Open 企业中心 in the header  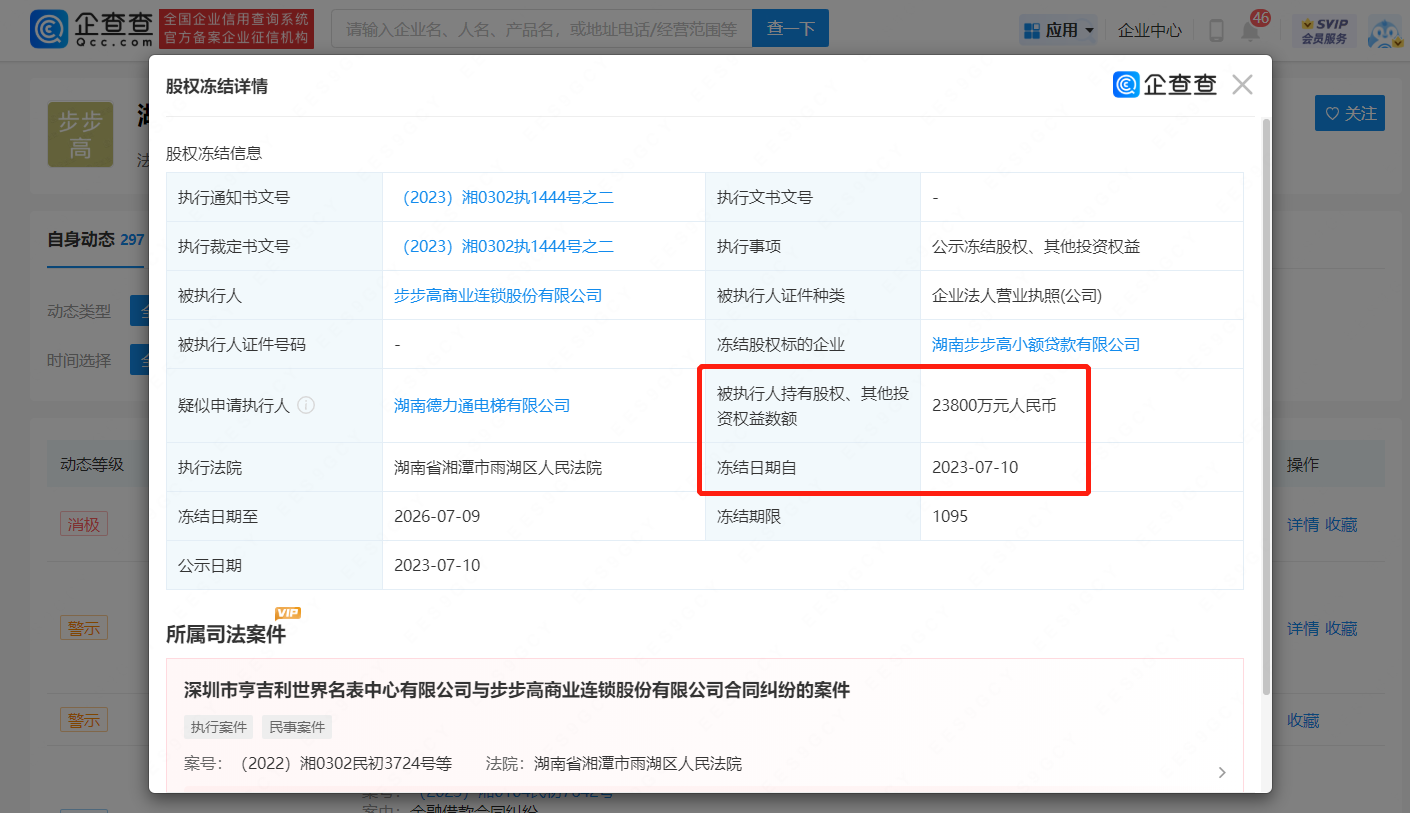pyautogui.click(x=1149, y=30)
